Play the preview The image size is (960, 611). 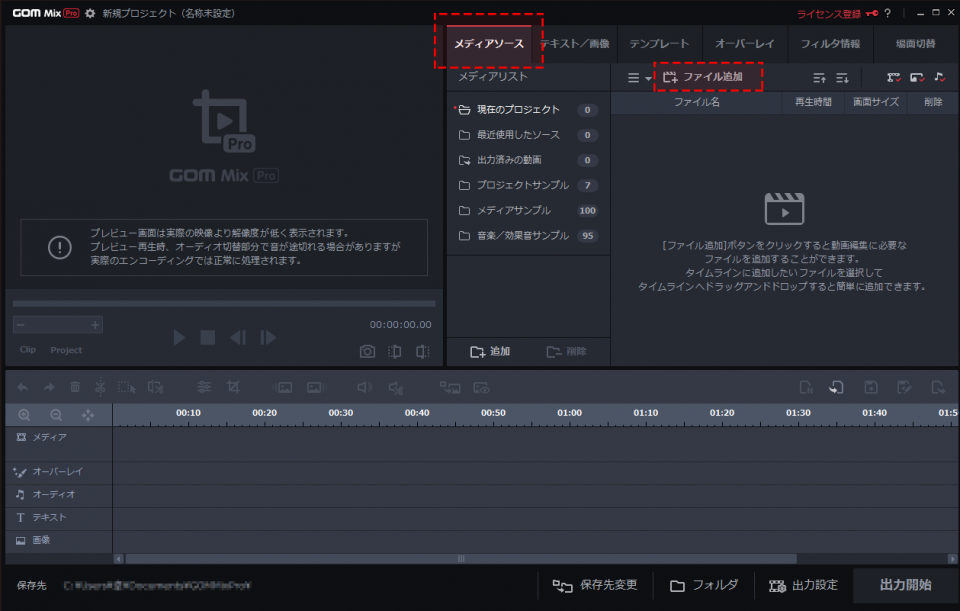[179, 337]
